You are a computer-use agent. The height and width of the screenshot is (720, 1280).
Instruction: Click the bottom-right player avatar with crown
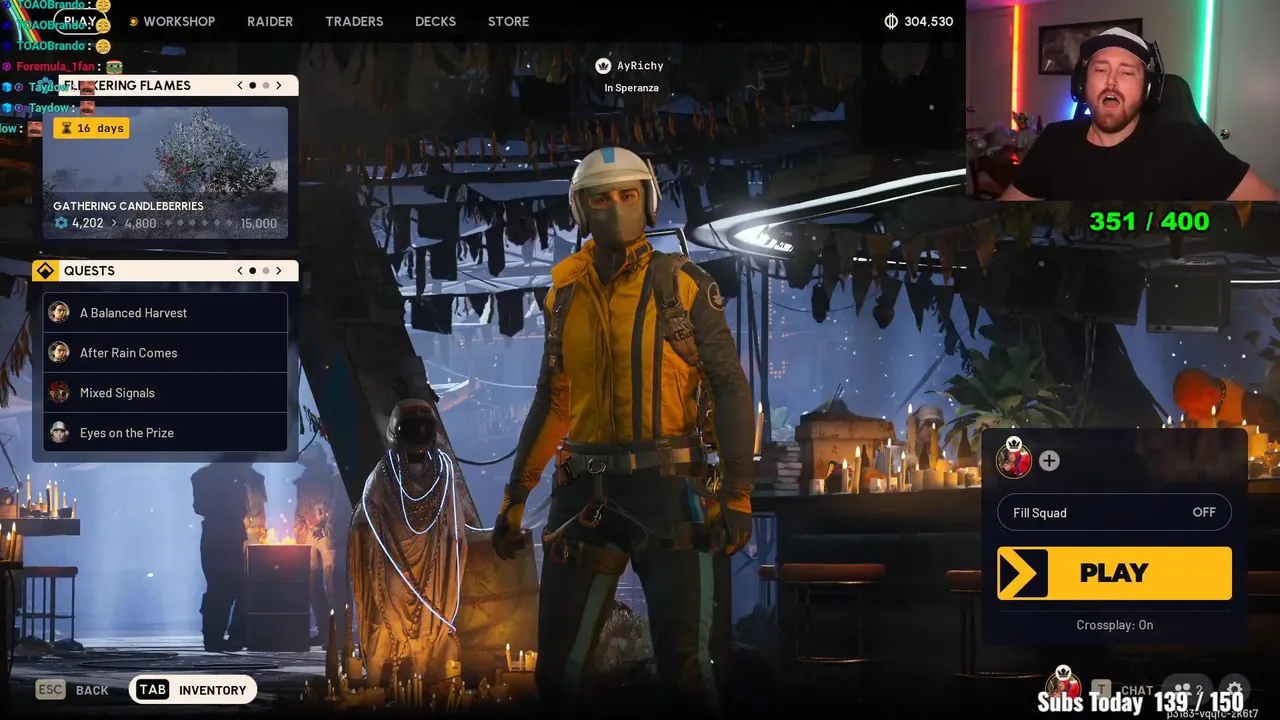pos(1062,683)
